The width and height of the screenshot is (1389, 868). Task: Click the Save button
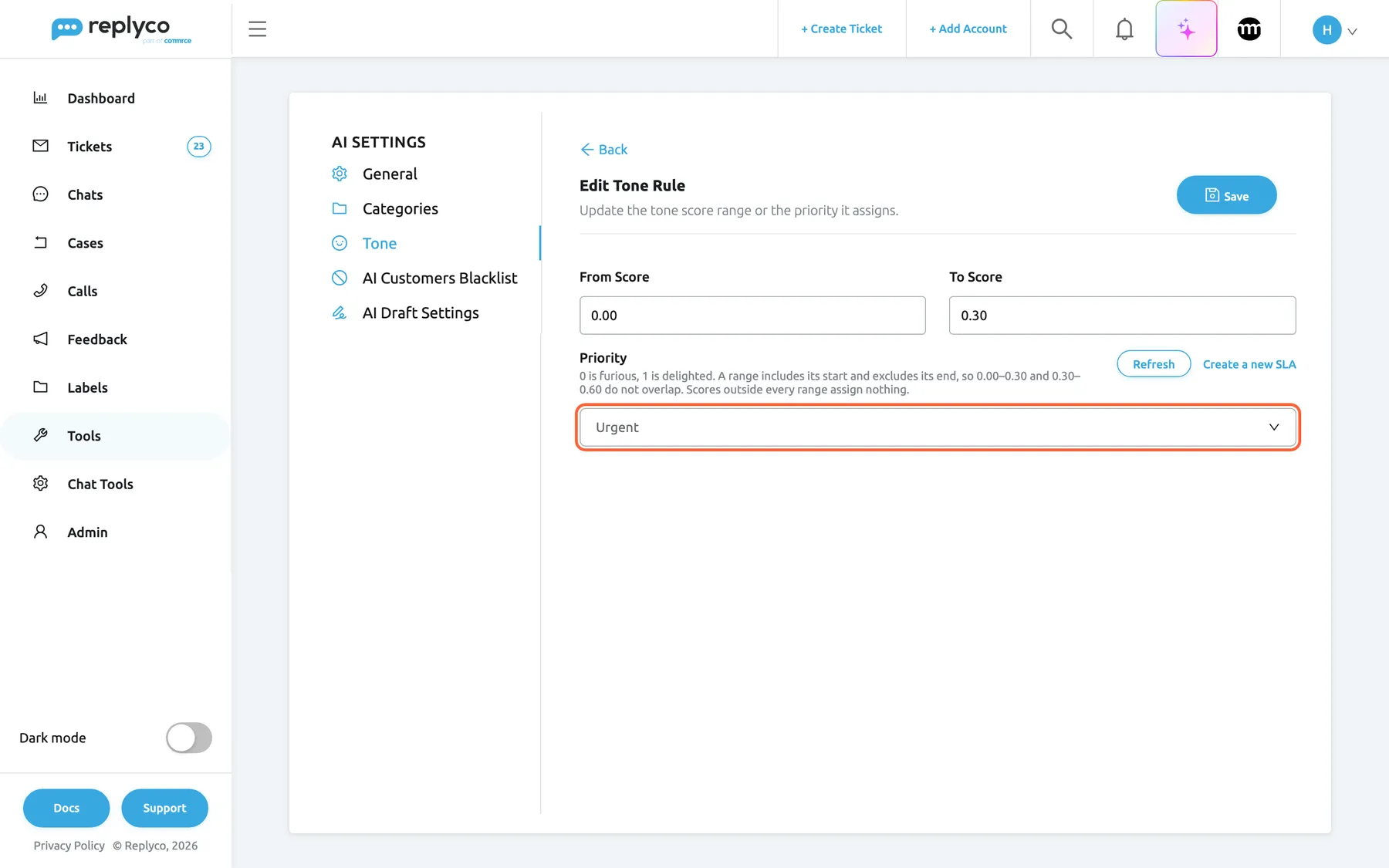(1226, 195)
